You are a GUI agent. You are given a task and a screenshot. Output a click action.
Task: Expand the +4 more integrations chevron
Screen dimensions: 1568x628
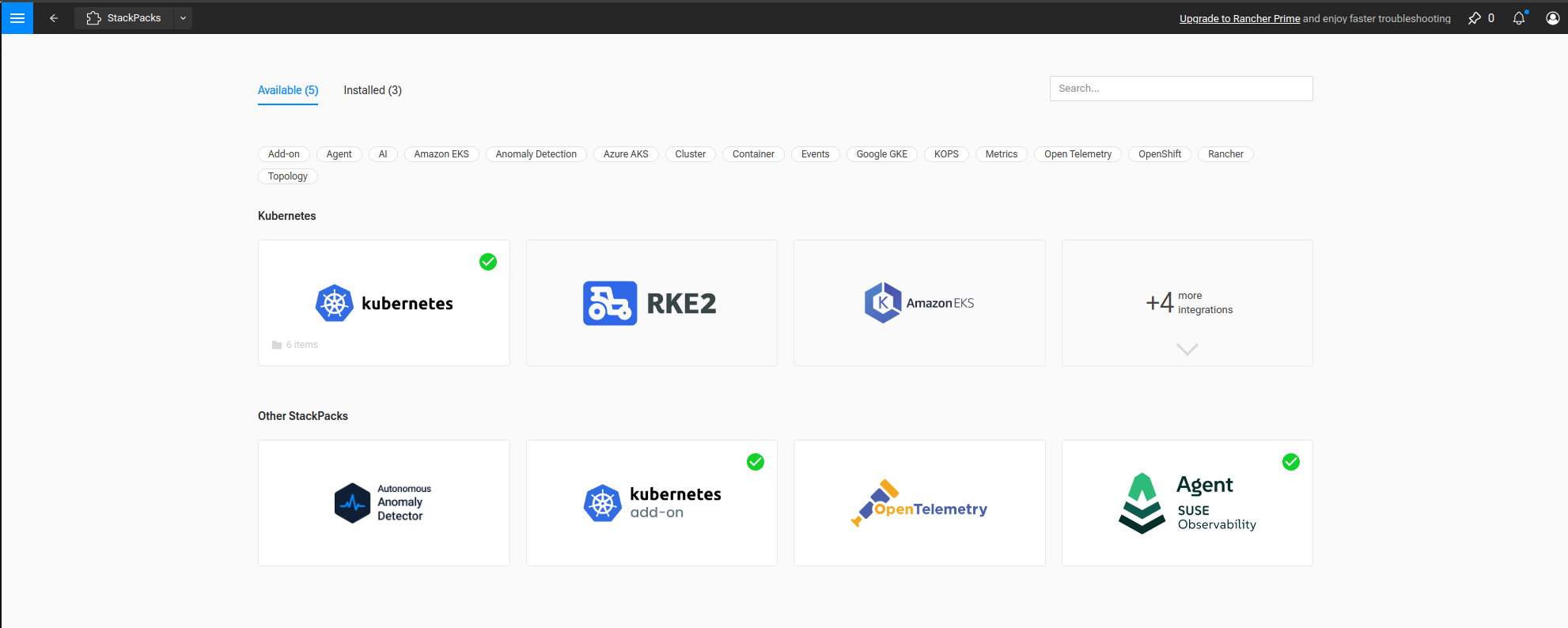point(1187,349)
